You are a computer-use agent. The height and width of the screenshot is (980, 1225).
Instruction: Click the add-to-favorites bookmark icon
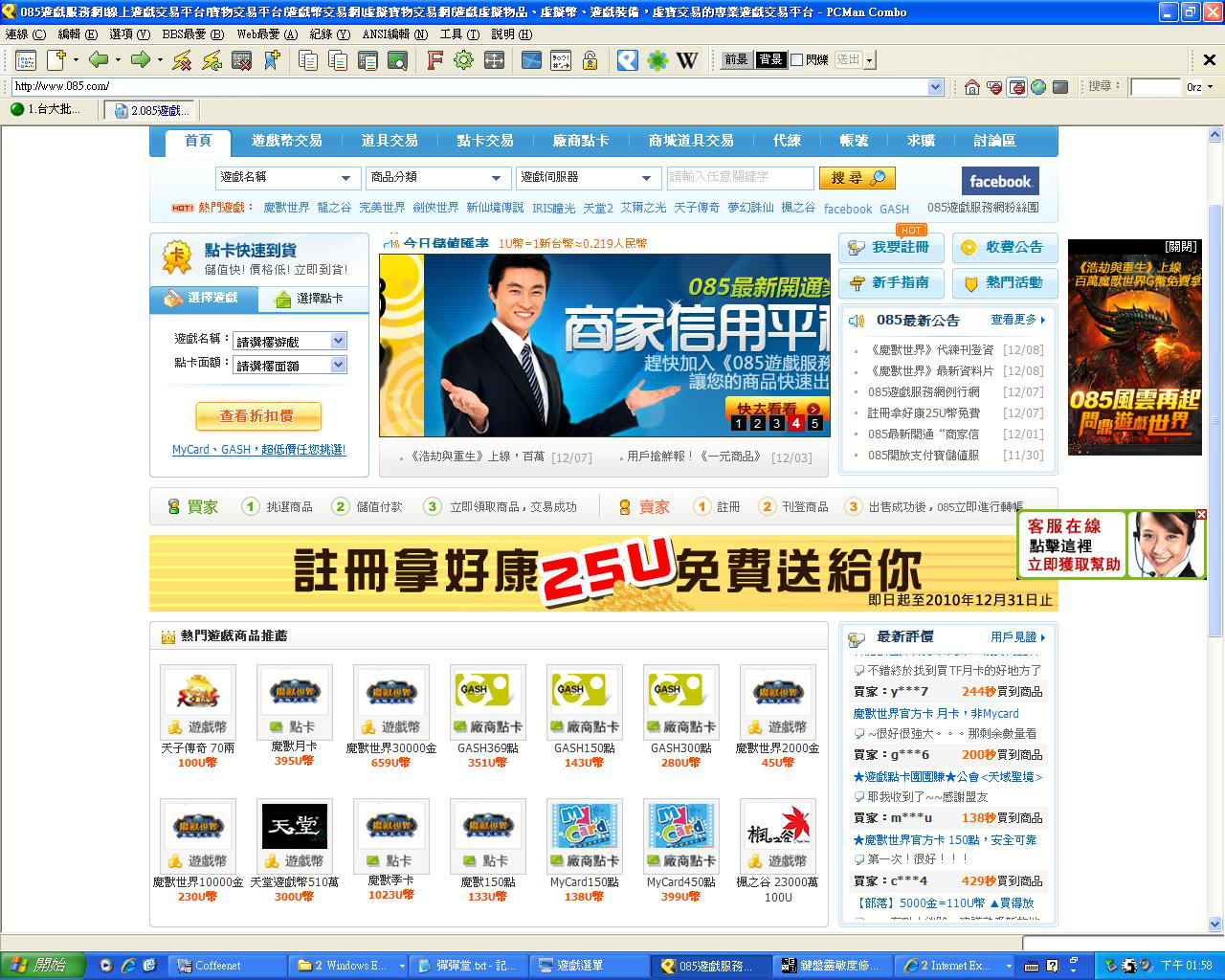(x=272, y=61)
